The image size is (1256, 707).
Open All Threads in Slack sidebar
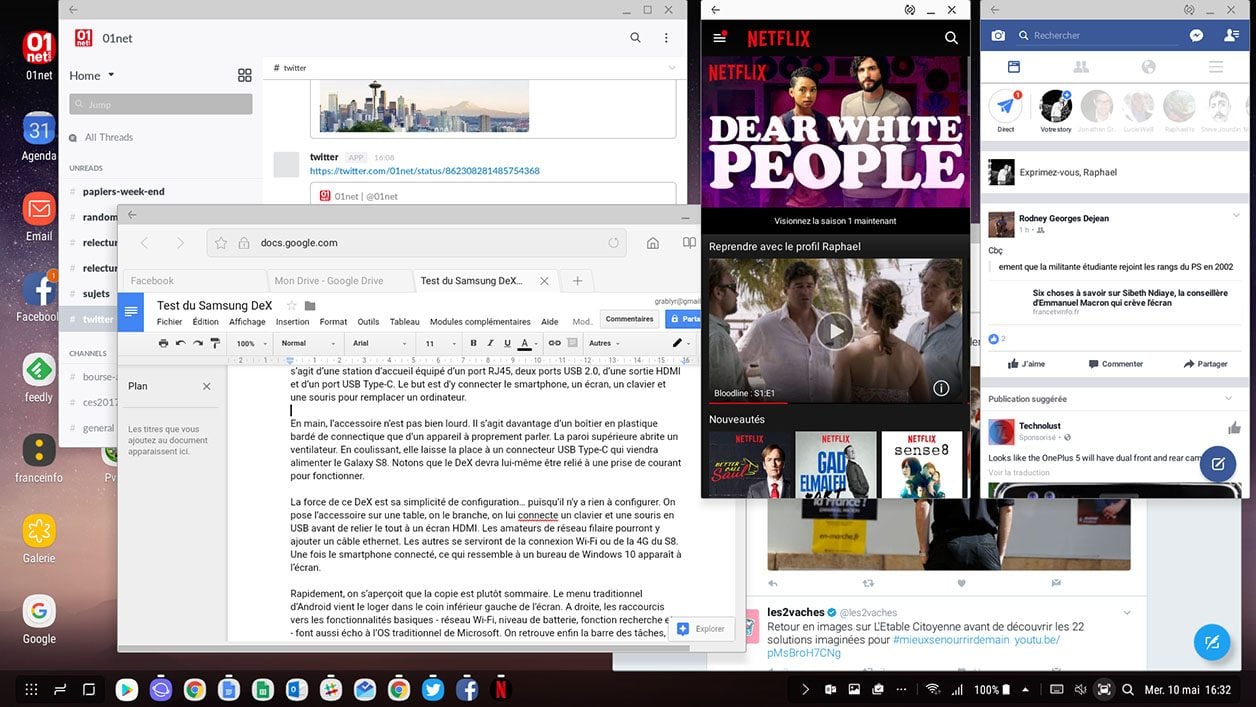pyautogui.click(x=109, y=137)
